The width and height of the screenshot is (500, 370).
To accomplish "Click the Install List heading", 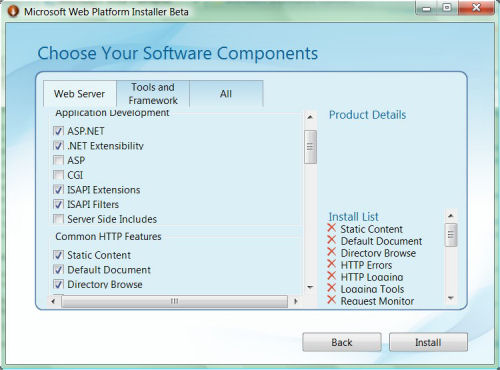I will (354, 217).
